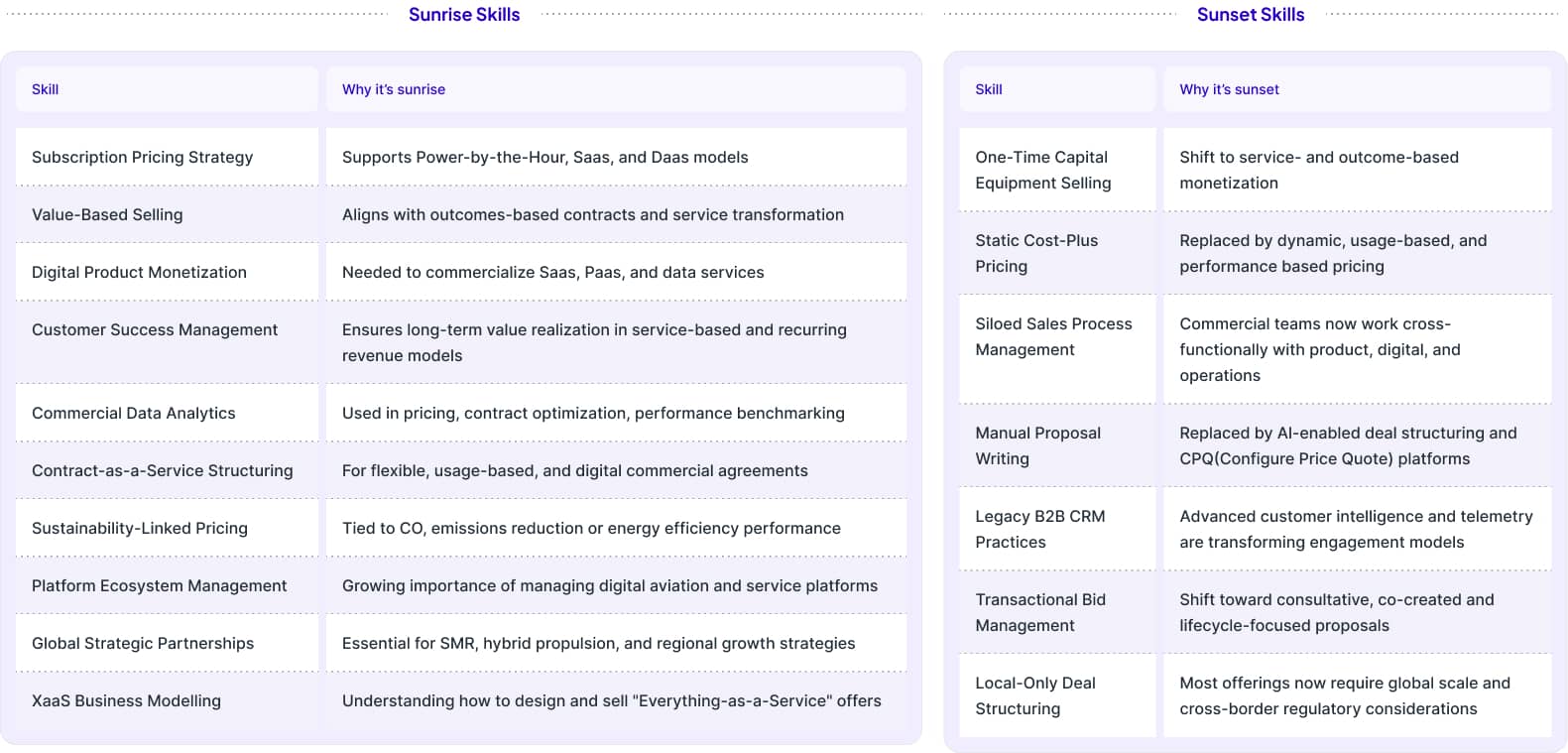Image resolution: width=1568 pixels, height=753 pixels.
Task: Select 'Static Cost-Plus Pricing' cell
Action: (1057, 253)
